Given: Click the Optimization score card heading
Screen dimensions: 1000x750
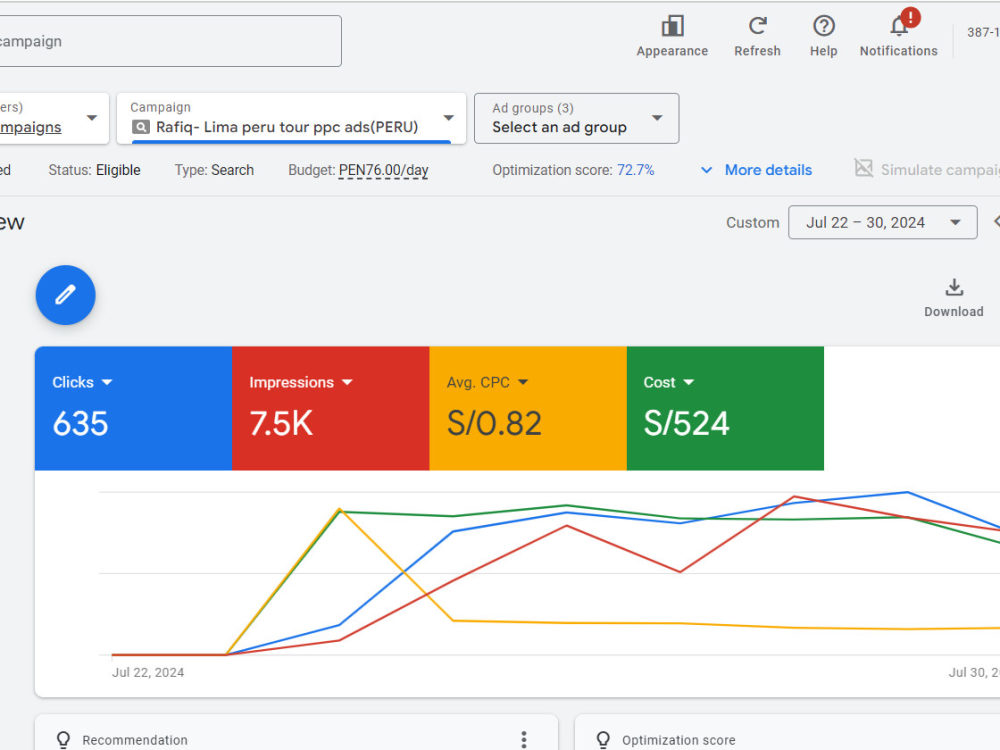Looking at the screenshot, I should click(679, 740).
